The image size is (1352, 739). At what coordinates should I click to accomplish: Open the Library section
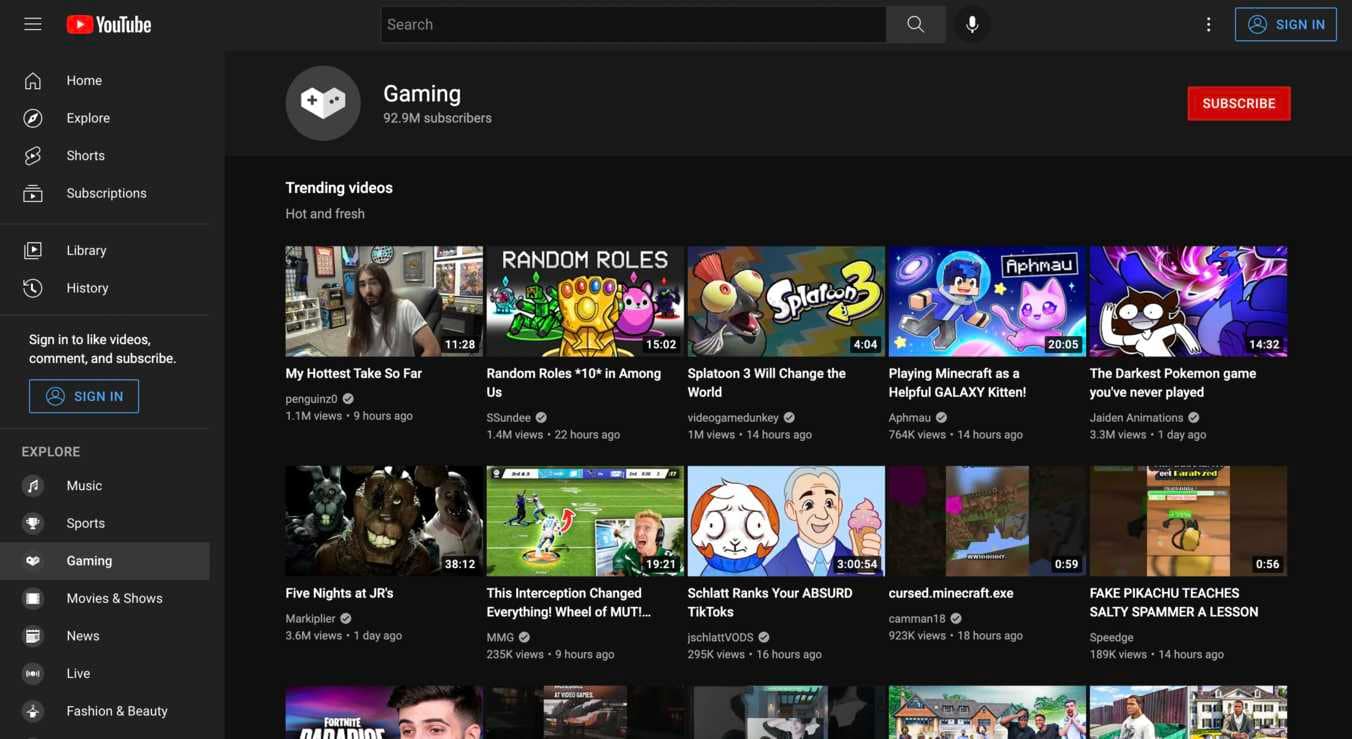pyautogui.click(x=31, y=250)
